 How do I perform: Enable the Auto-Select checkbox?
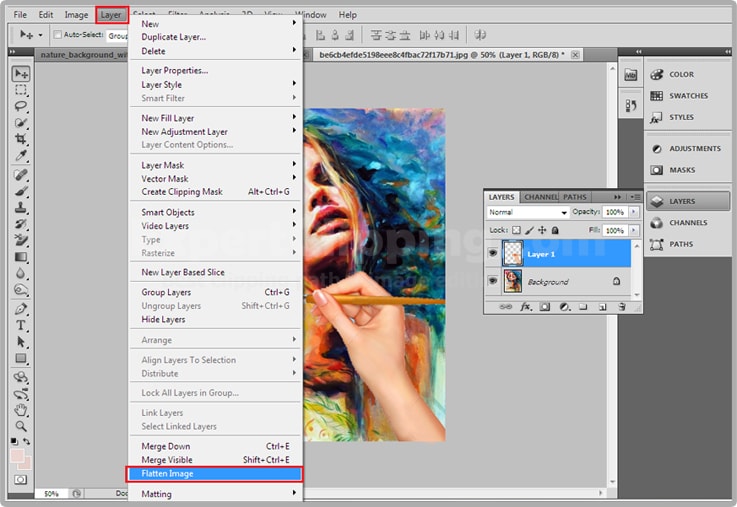57,34
